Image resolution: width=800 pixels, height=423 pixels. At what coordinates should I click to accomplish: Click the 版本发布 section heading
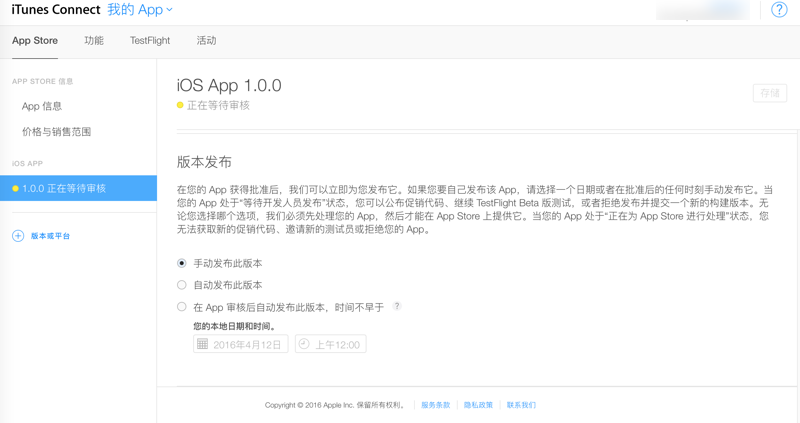coord(204,162)
